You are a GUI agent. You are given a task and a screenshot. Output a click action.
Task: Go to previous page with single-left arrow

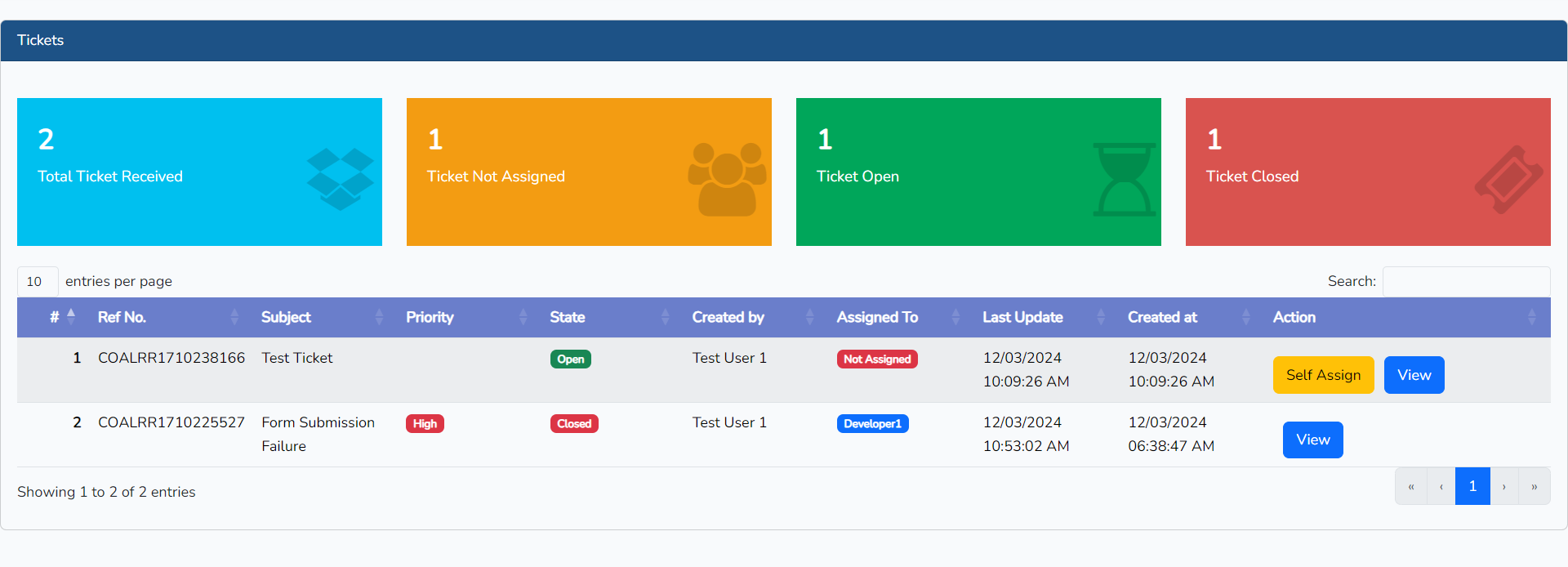pos(1441,487)
